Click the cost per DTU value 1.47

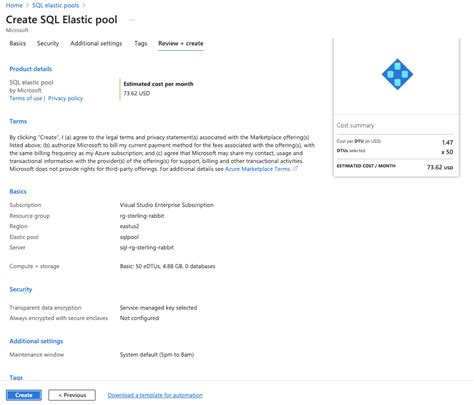tap(447, 142)
